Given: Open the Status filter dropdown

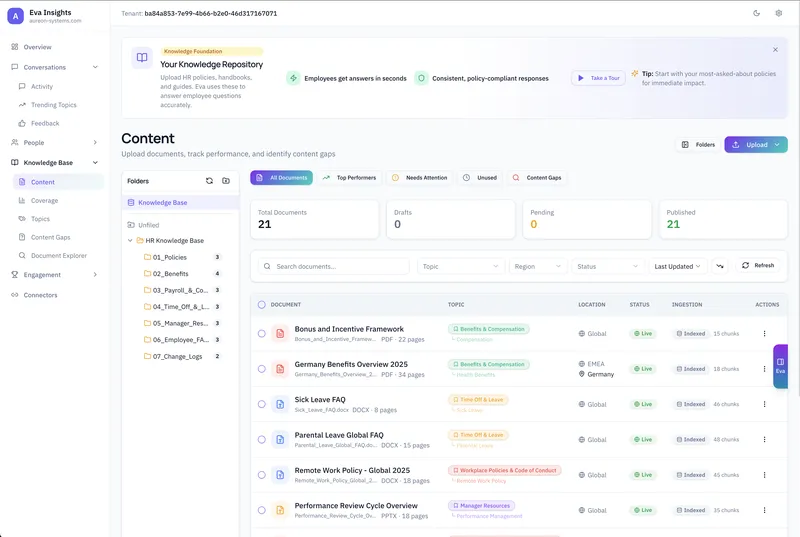Looking at the screenshot, I should coord(607,266).
